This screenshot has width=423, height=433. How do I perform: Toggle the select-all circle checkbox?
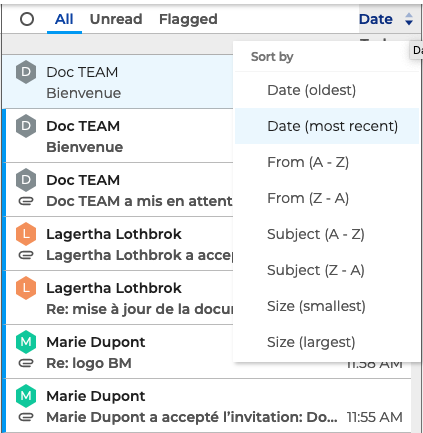pos(27,19)
